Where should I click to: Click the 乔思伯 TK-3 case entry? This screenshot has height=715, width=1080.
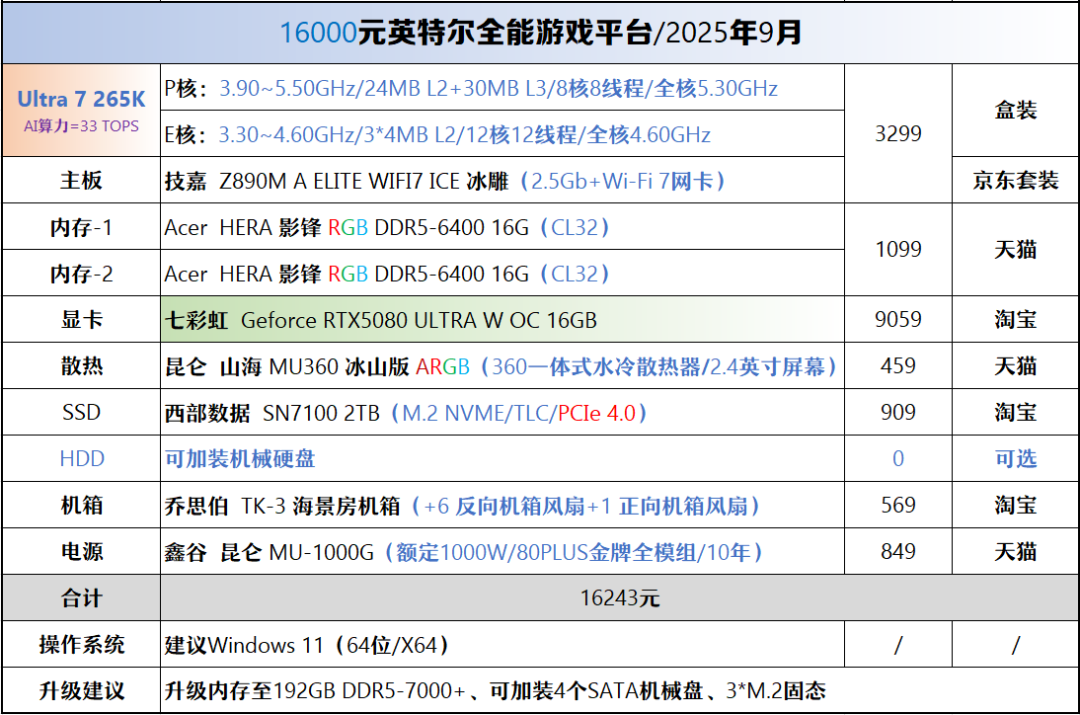(462, 506)
